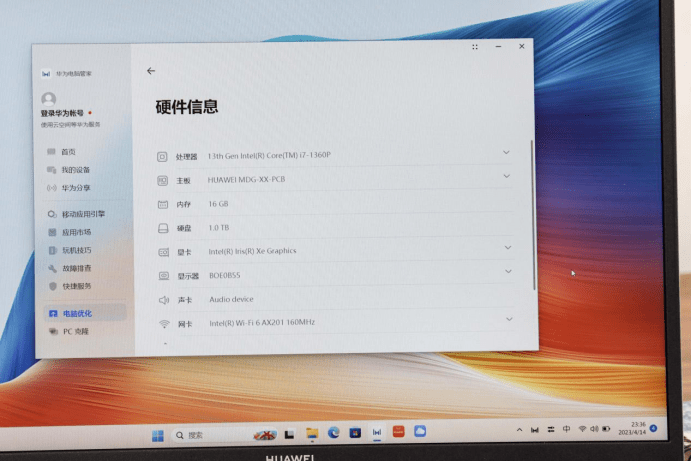The height and width of the screenshot is (461, 692).
Task: Click the user avatar icon
Action: coord(49,99)
